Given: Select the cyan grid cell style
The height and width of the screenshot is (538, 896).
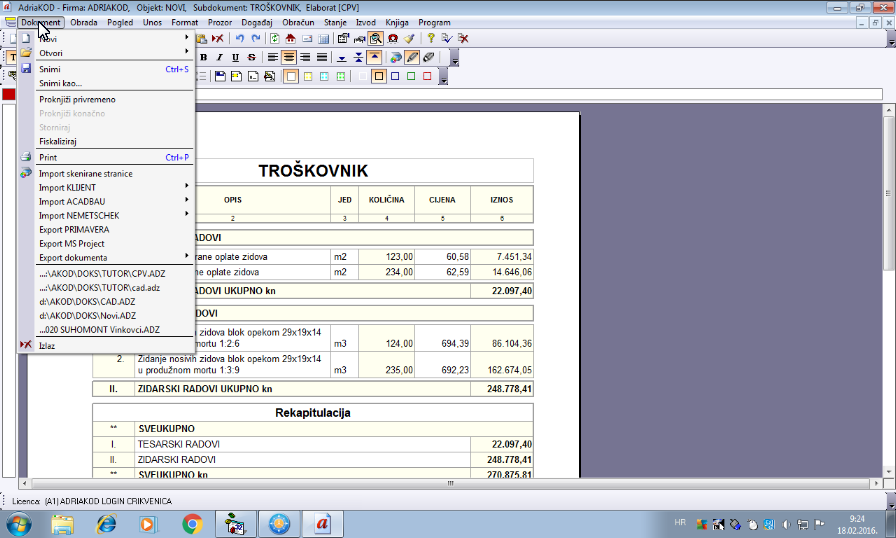Looking at the screenshot, I should click(325, 76).
